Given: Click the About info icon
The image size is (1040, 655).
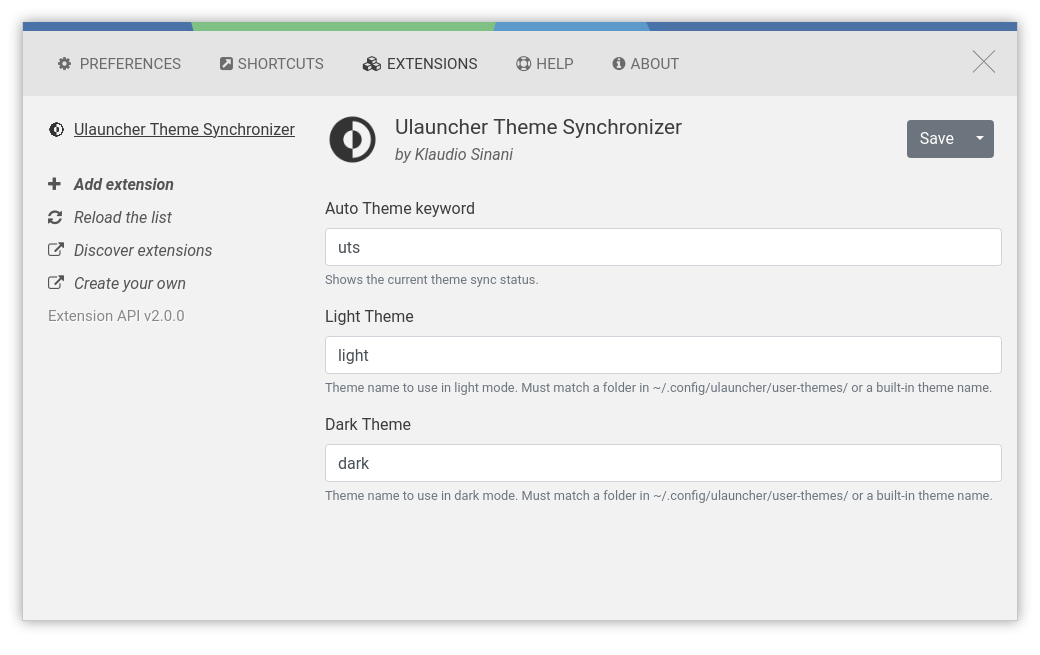Looking at the screenshot, I should pos(619,64).
